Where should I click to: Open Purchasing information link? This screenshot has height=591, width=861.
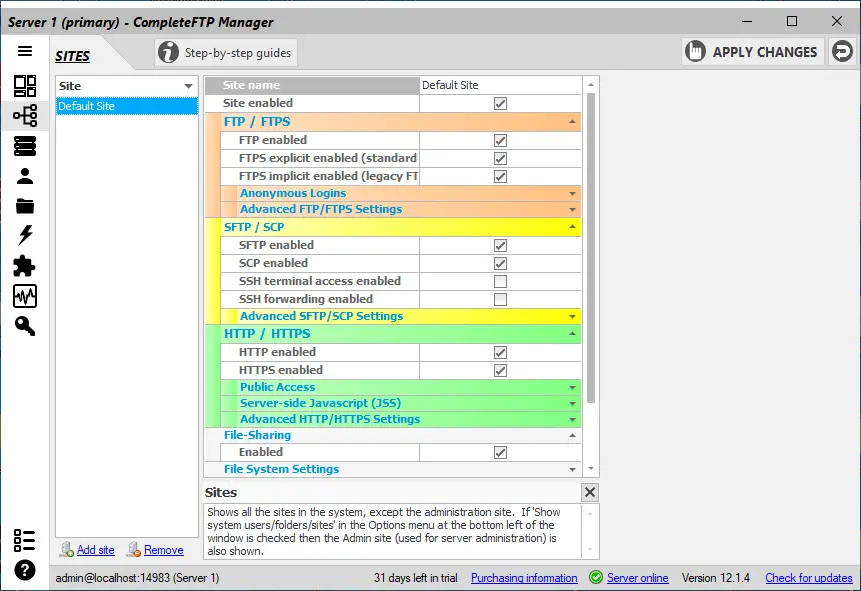click(524, 578)
